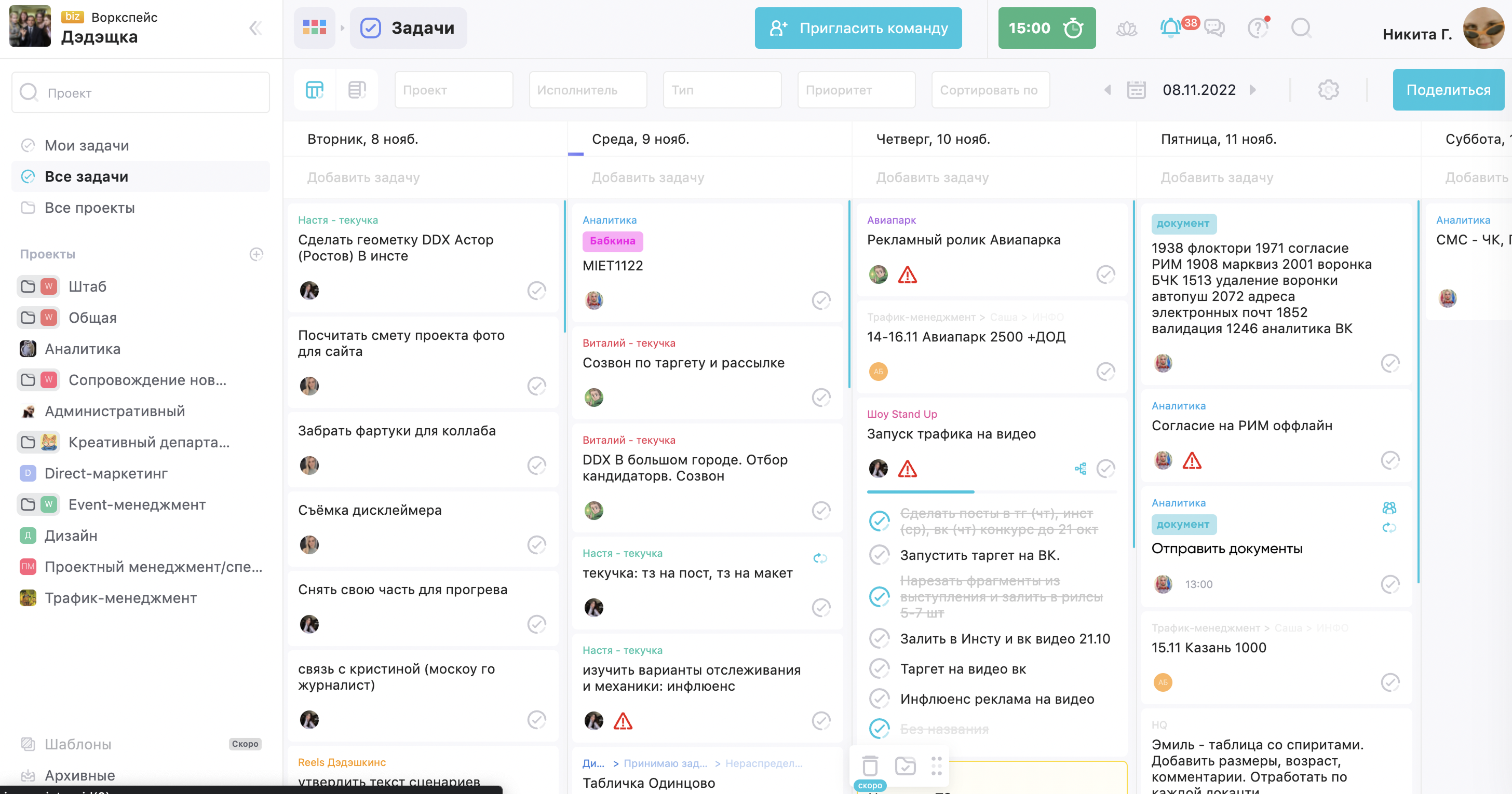Open the apps grid icon
Viewport: 1512px width, 794px height.
point(315,28)
